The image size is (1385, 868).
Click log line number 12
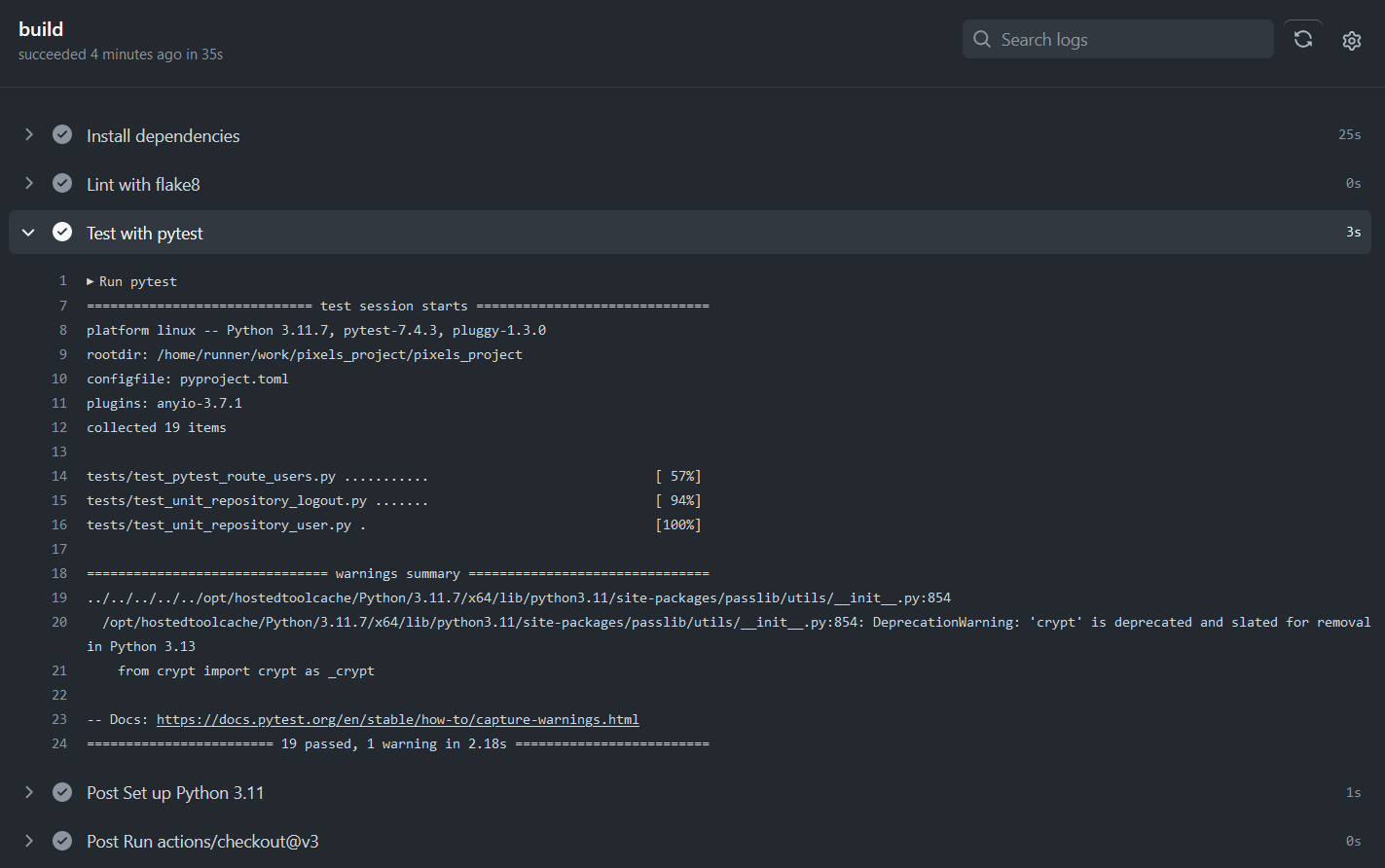[59, 427]
